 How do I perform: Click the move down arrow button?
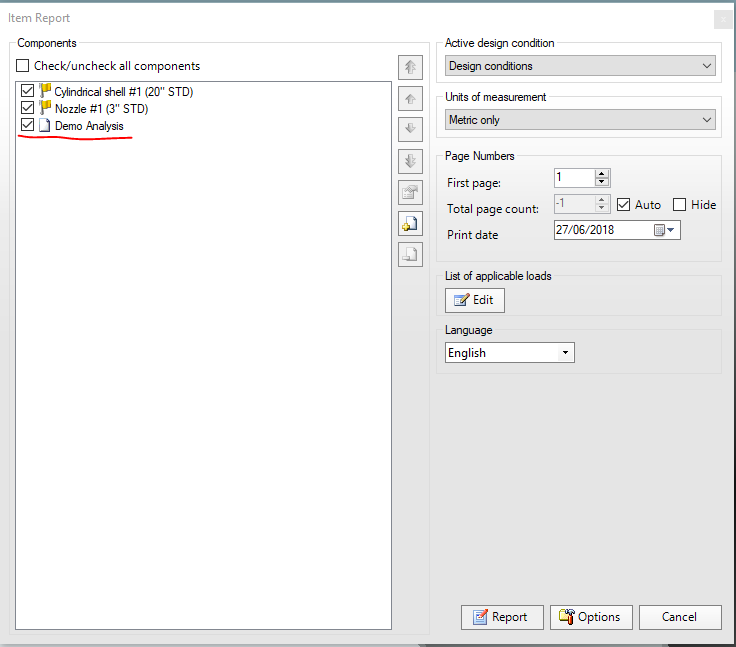(410, 130)
